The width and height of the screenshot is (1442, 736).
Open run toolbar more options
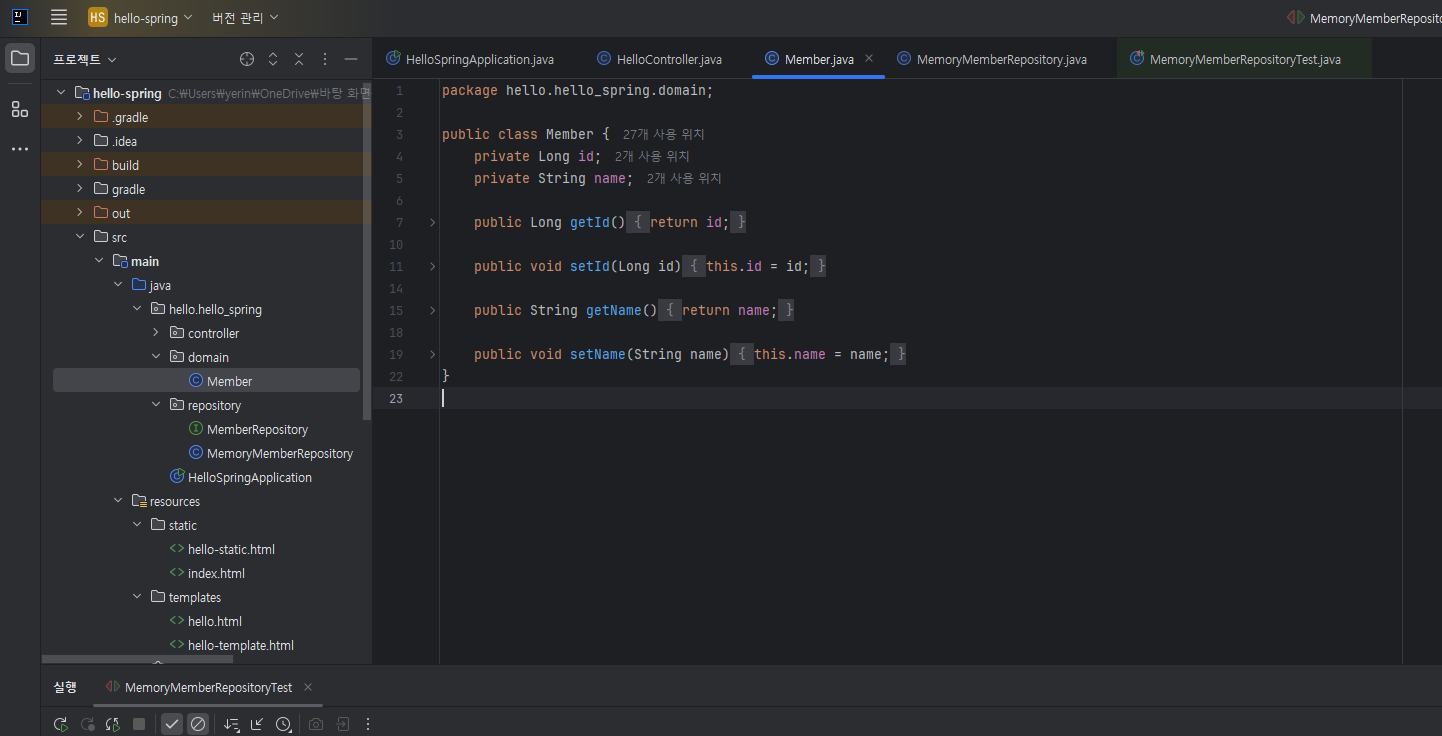368,724
